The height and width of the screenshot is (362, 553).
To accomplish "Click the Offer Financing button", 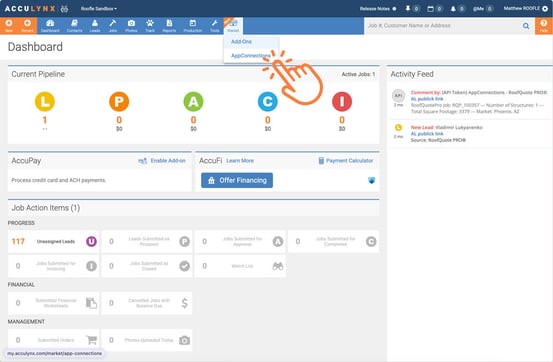I will coord(237,180).
